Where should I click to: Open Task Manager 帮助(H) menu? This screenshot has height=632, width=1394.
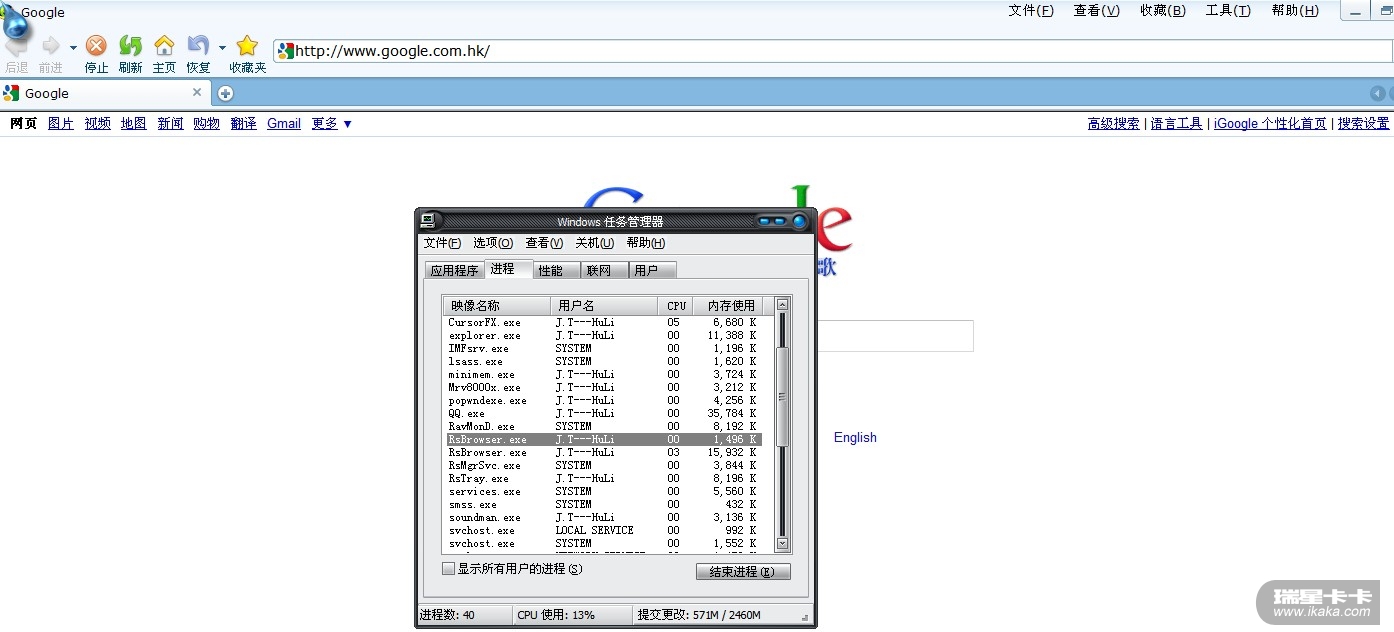coord(646,243)
